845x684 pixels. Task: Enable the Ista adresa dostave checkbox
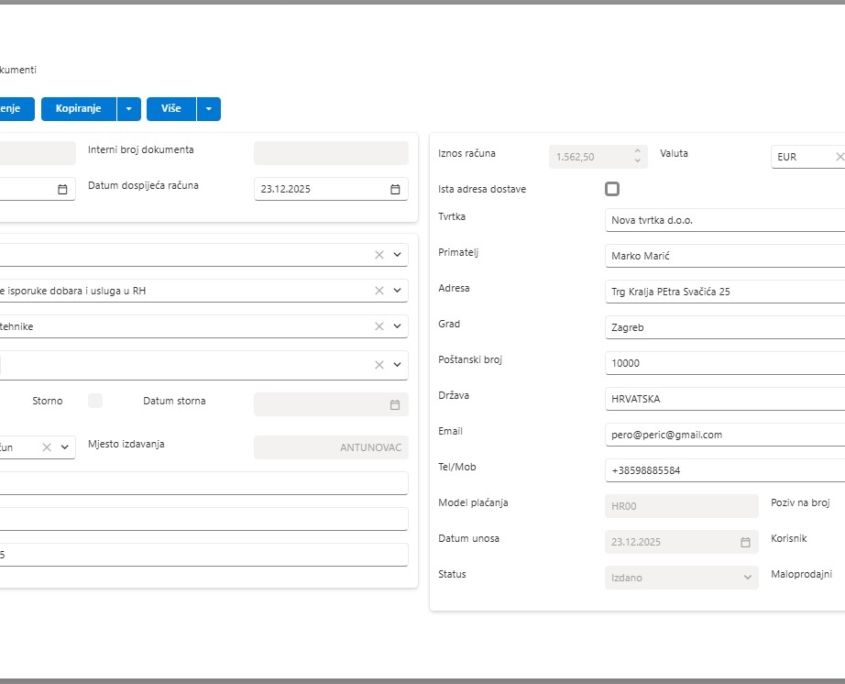[x=612, y=189]
